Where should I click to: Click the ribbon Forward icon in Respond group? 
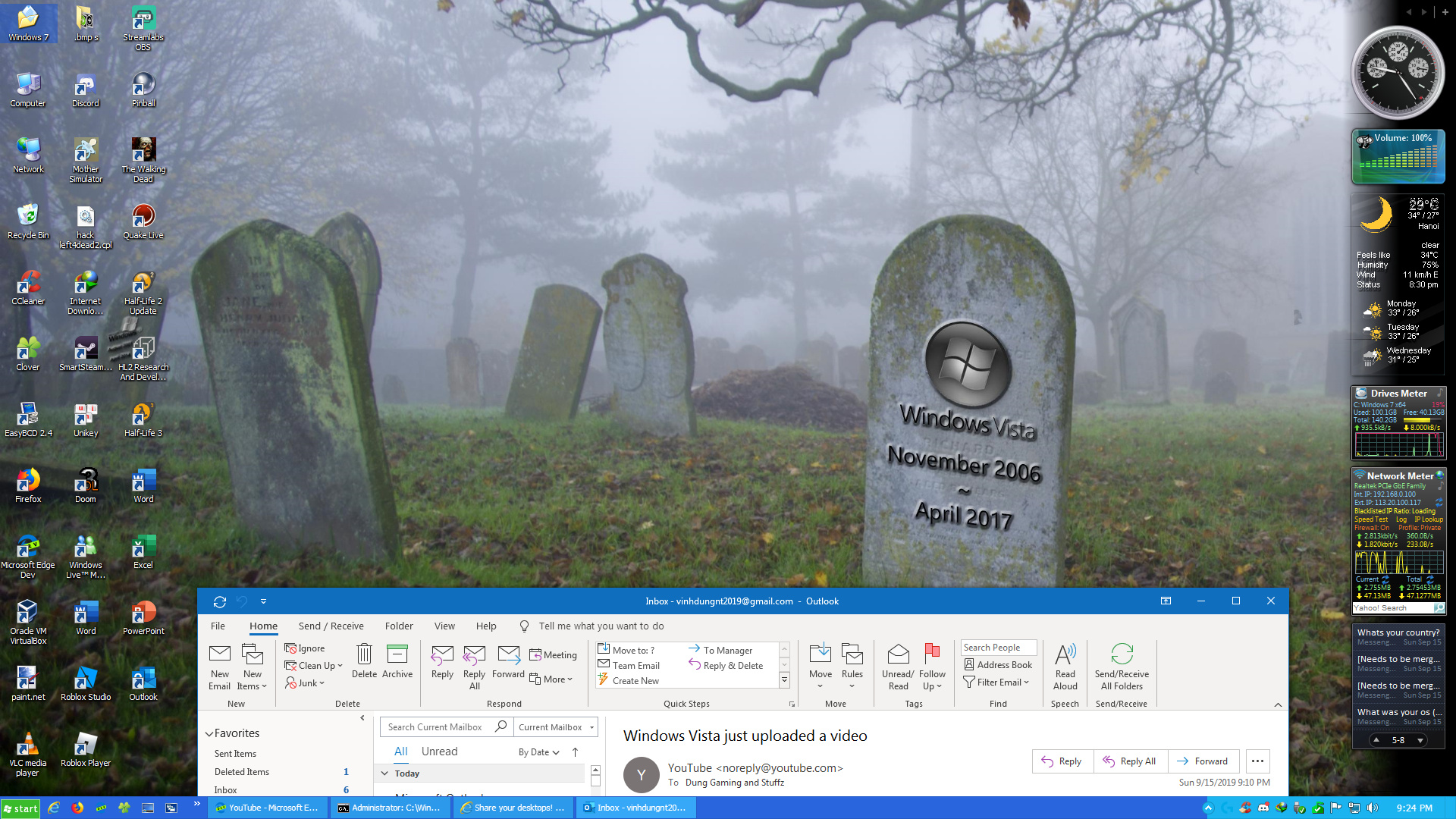[509, 654]
